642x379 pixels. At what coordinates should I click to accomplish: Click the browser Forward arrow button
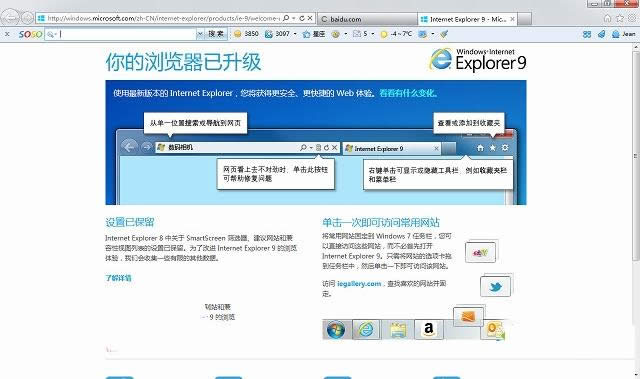[27, 18]
